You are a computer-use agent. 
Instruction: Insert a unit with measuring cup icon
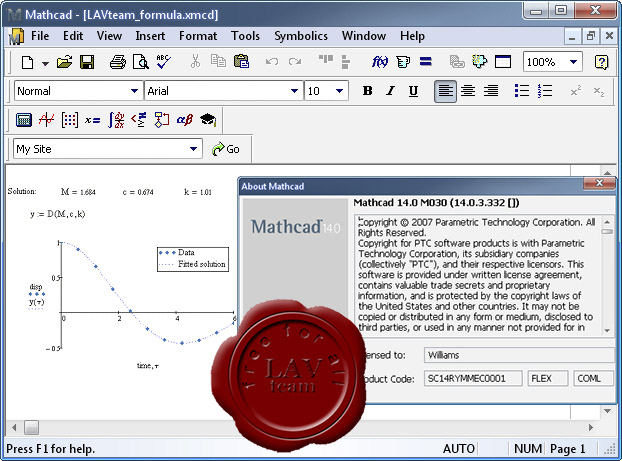click(403, 62)
